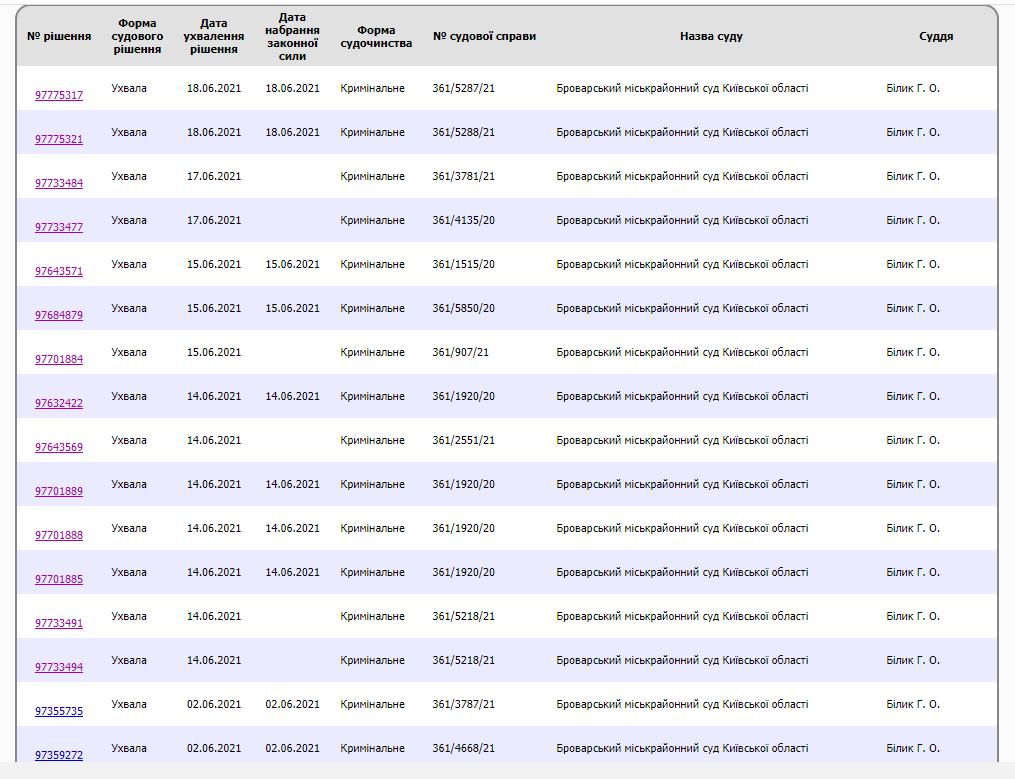Open decision link 97701889
1015x779 pixels.
coord(59,492)
